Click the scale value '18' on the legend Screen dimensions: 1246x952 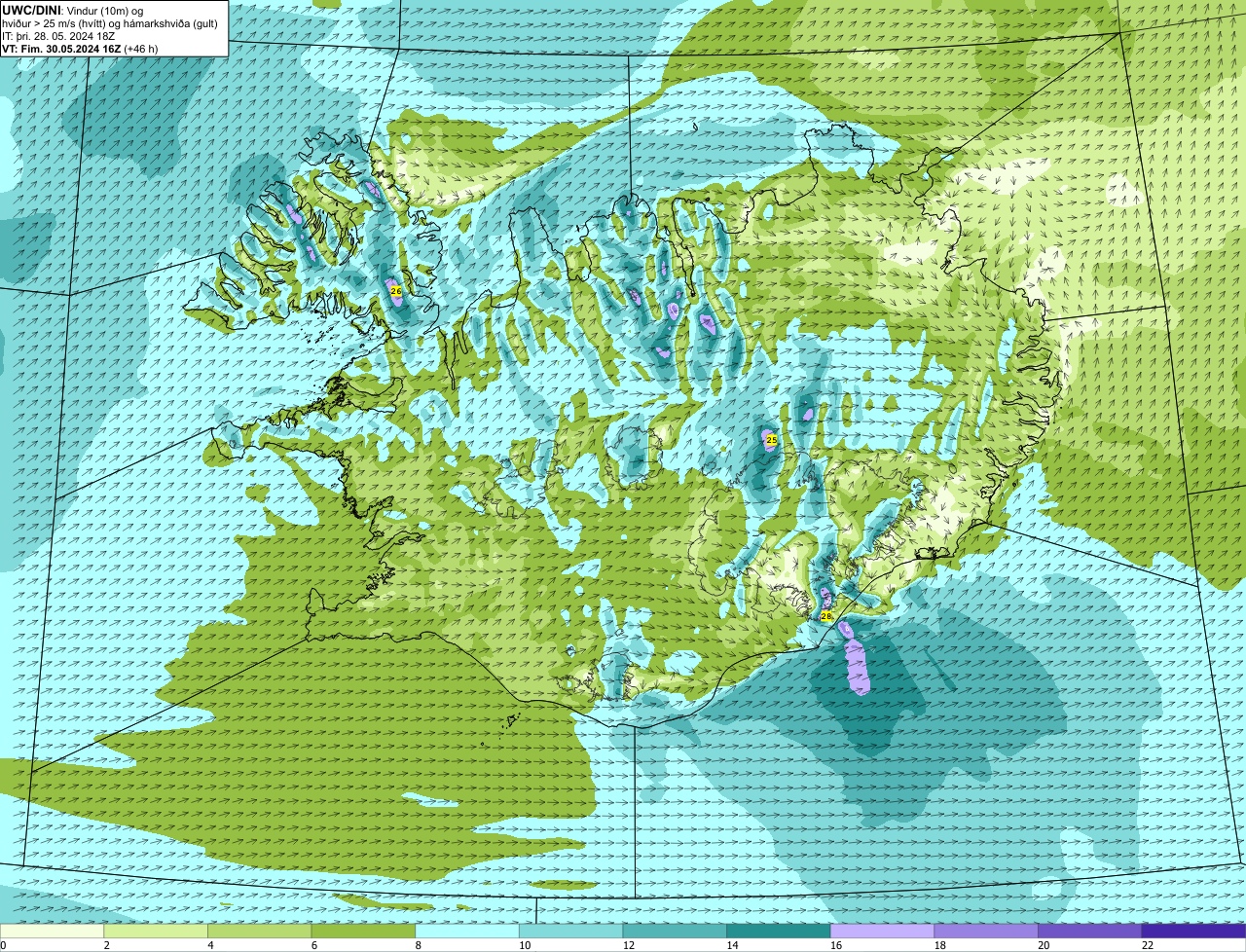pos(940,945)
